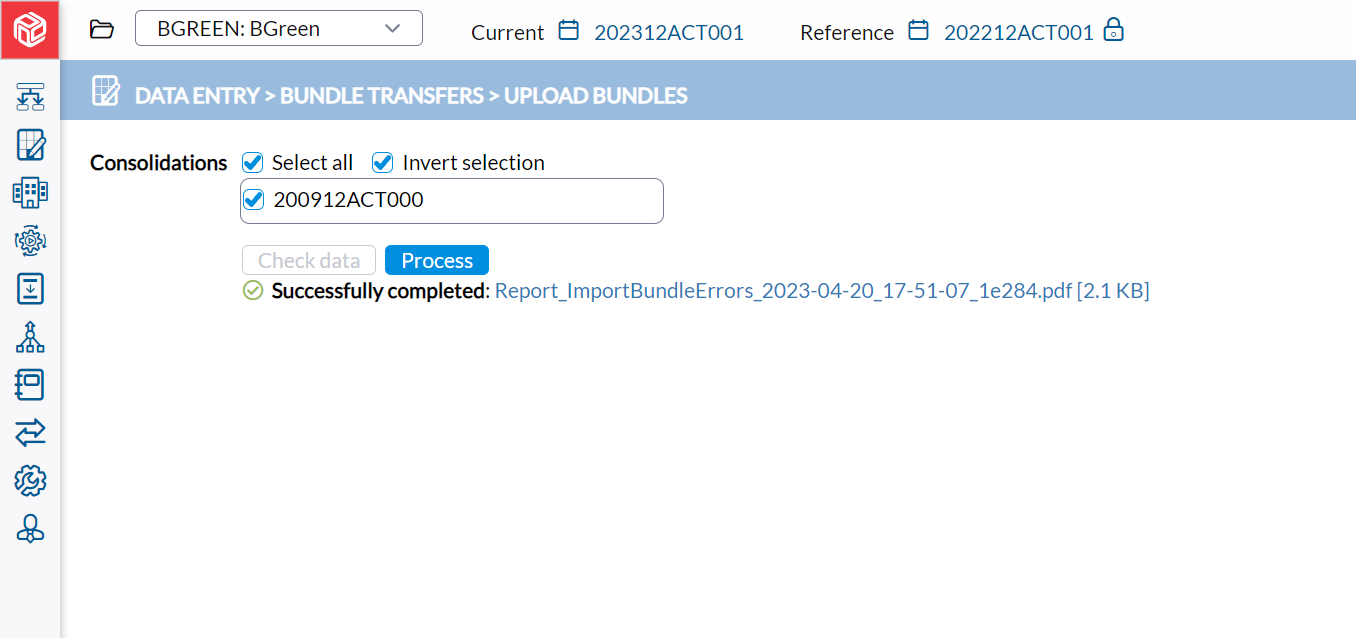Open the user profile sidebar icon
The width and height of the screenshot is (1356, 638).
31,528
